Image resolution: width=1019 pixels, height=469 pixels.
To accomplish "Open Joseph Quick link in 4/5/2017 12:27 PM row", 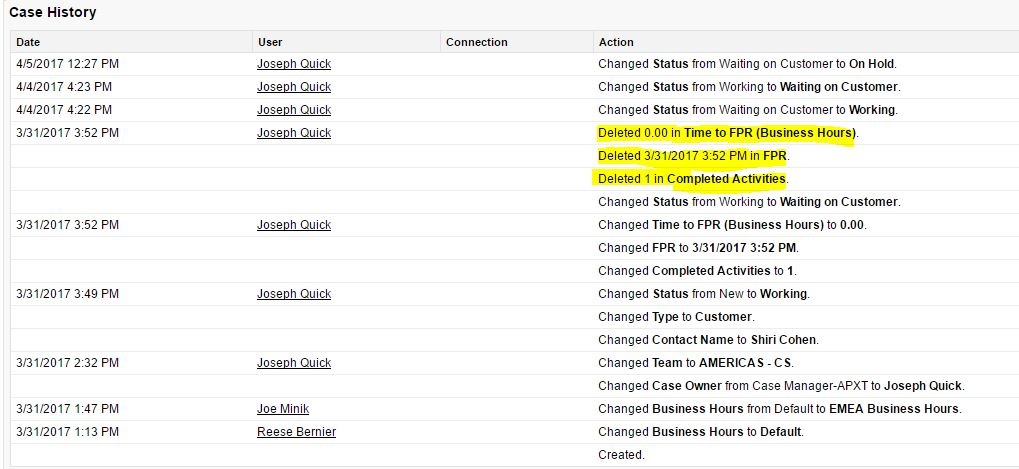I will [x=294, y=64].
